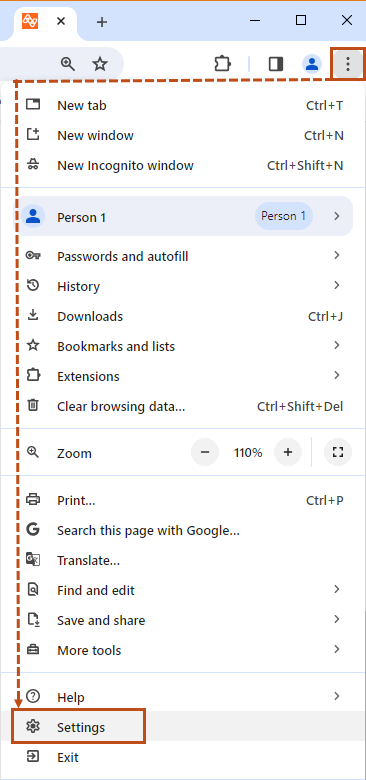
Task: Enter fullscreen using the Zoom row icon
Action: [338, 452]
